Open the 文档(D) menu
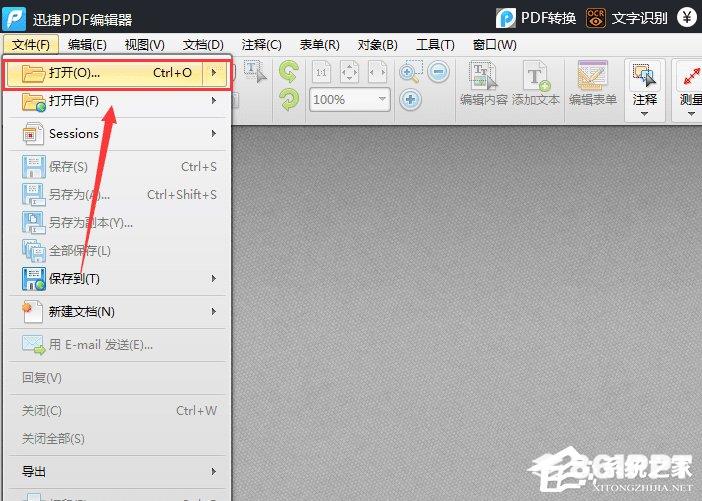This screenshot has width=702, height=501. tap(203, 44)
